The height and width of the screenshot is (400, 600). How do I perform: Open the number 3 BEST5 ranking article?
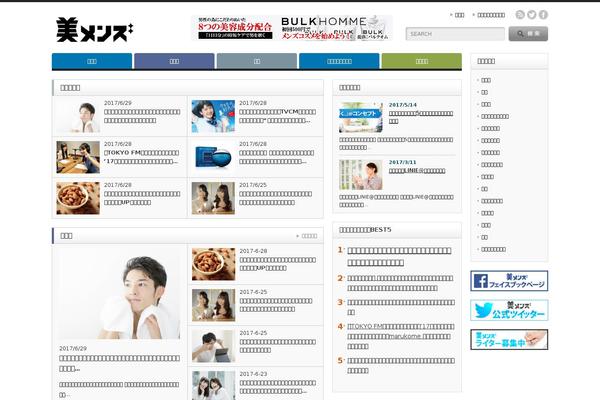pos(401,307)
